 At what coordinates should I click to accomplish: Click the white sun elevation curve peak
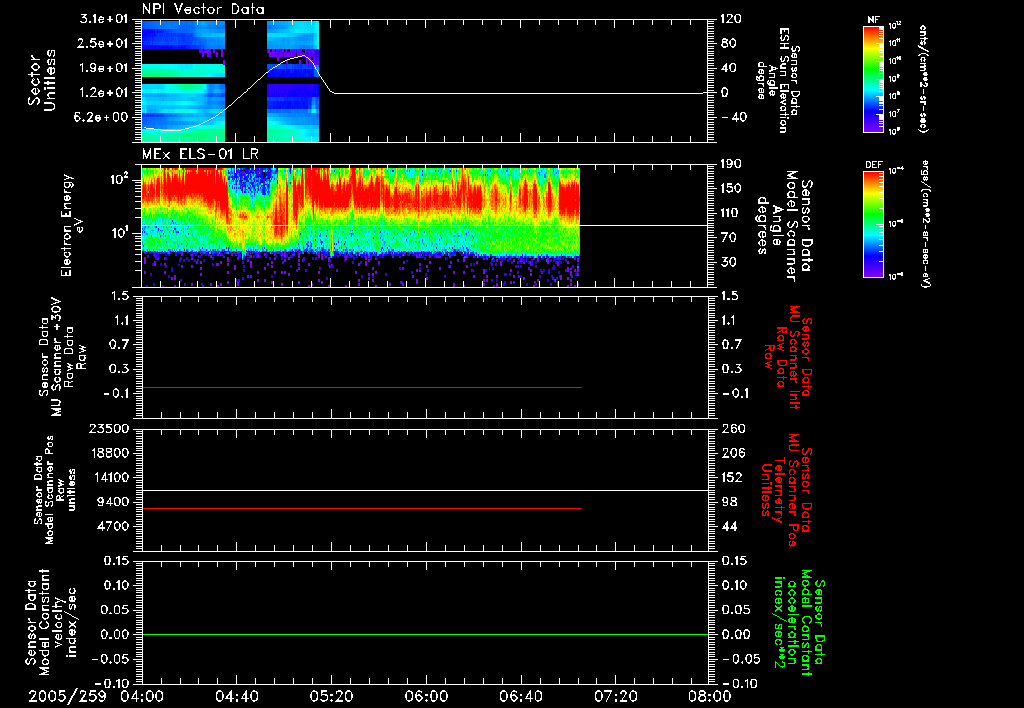[x=302, y=56]
